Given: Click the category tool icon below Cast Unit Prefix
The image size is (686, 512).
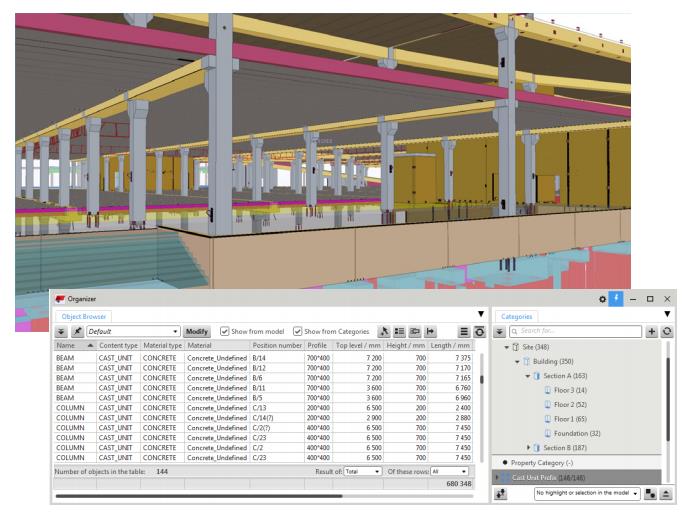Looking at the screenshot, I should (x=500, y=494).
